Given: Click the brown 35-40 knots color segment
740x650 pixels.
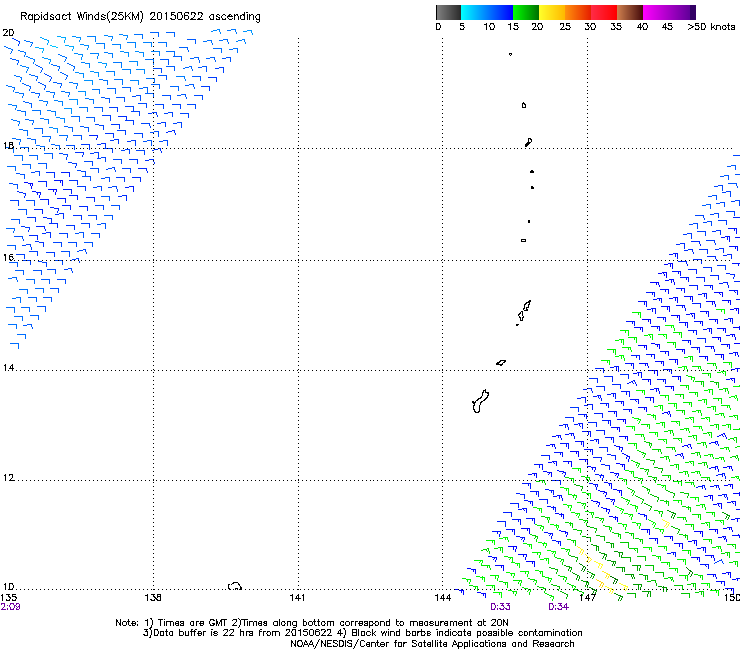Looking at the screenshot, I should click(630, 12).
